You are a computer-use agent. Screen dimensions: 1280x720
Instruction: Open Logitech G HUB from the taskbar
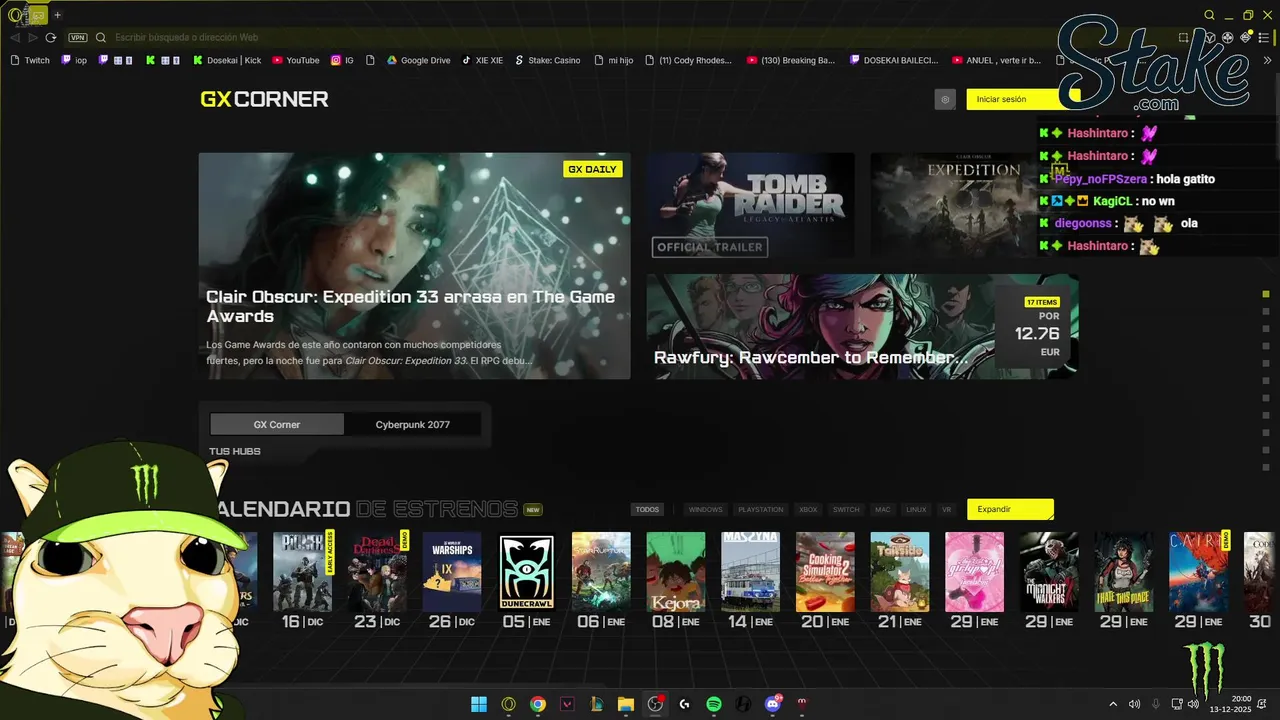tap(684, 704)
